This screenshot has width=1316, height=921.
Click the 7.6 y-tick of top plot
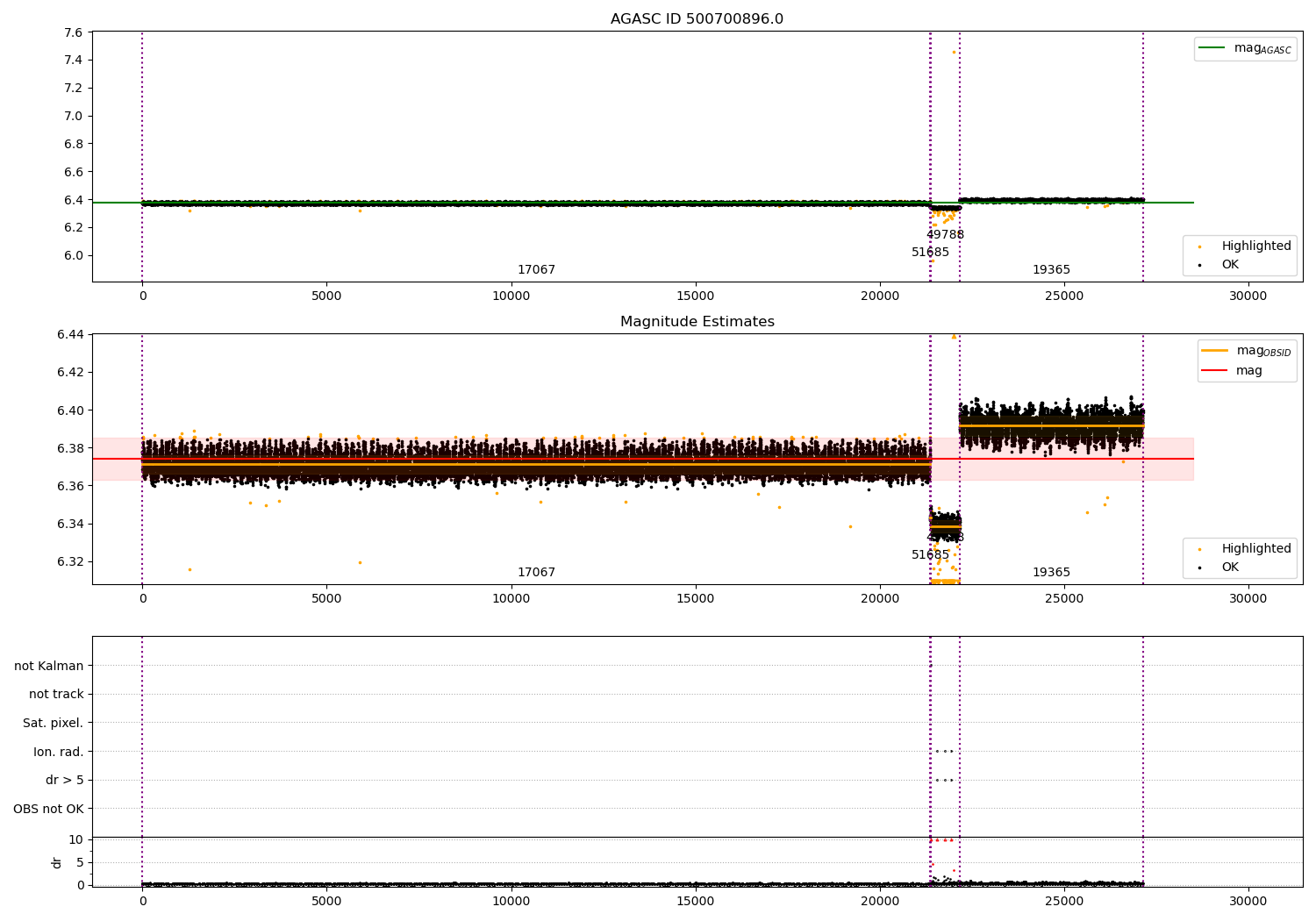74,32
